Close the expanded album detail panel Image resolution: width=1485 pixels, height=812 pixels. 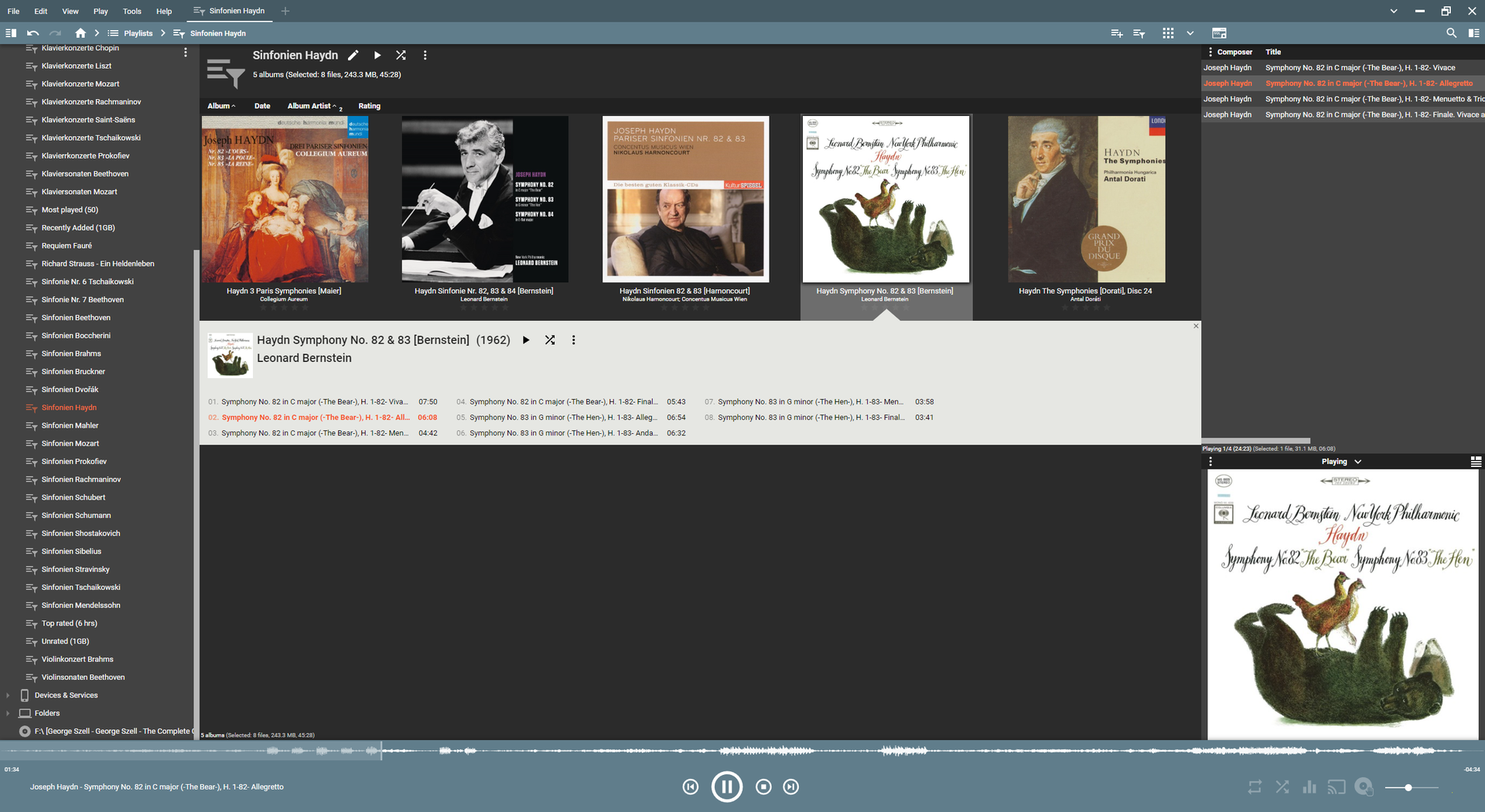point(1196,326)
